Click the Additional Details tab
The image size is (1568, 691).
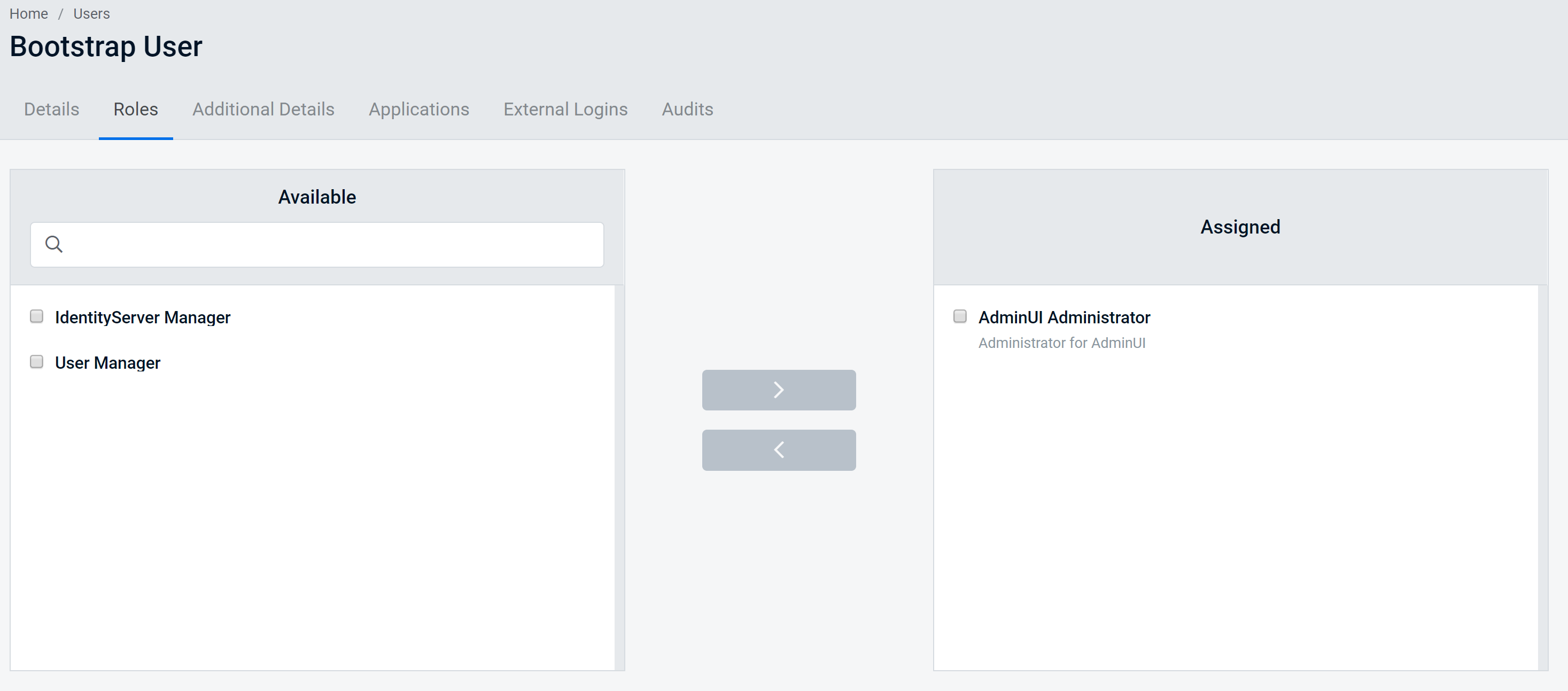point(263,109)
